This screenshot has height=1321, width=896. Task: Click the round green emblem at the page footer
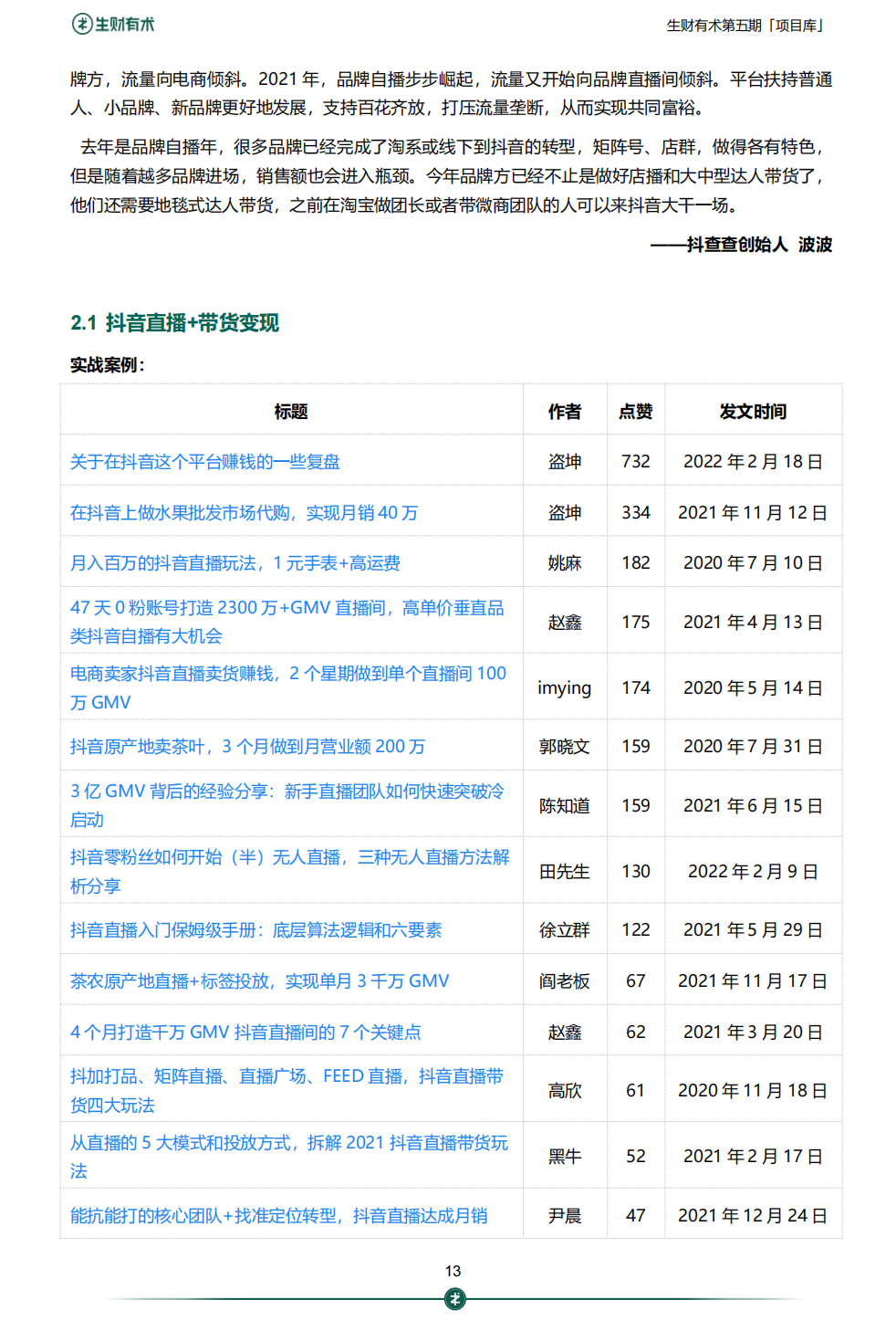(x=454, y=1298)
